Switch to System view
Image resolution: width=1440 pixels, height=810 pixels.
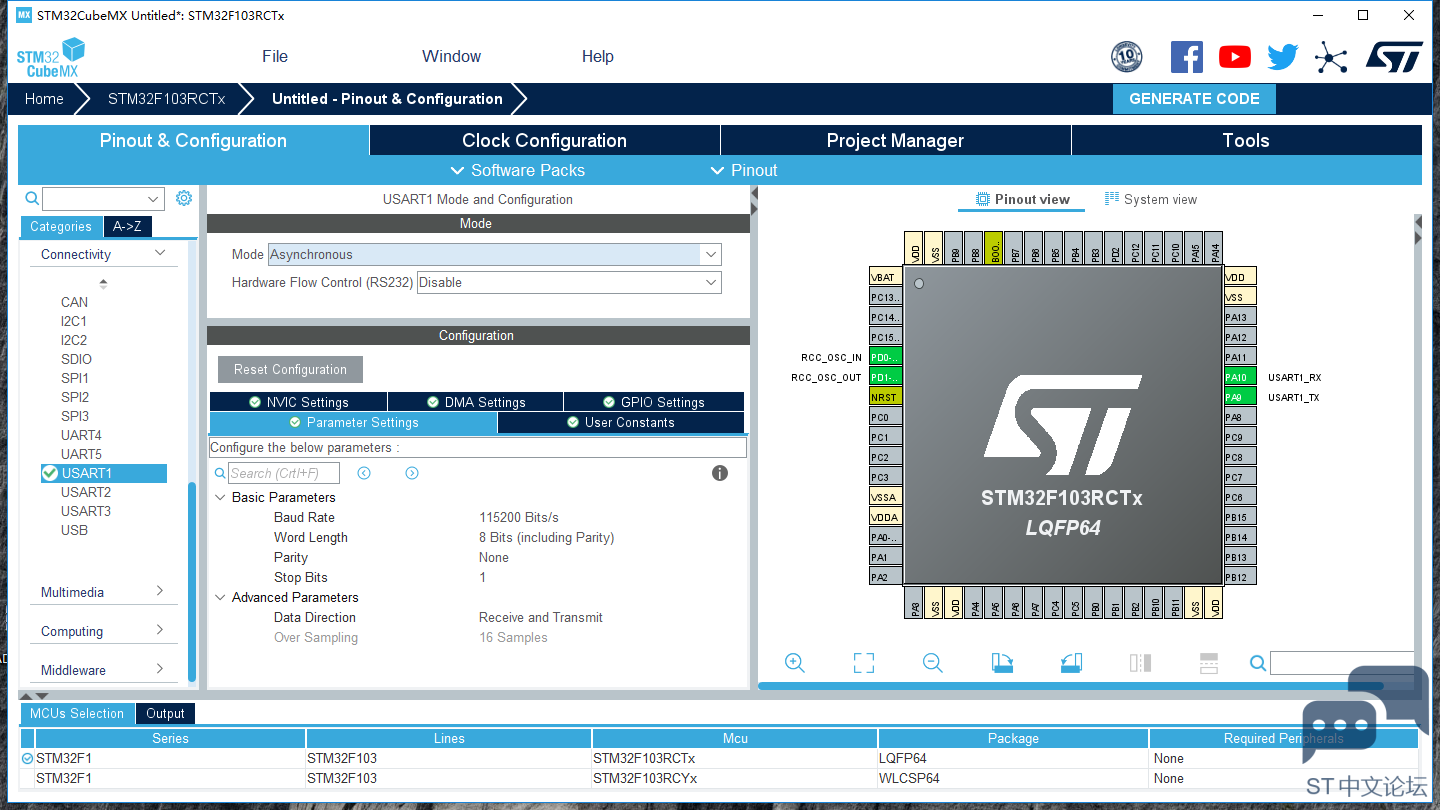[x=1150, y=200]
